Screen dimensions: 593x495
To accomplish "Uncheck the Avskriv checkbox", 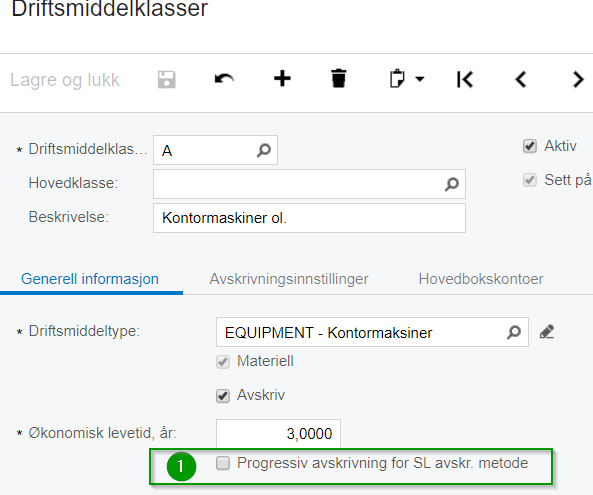I will [x=223, y=396].
